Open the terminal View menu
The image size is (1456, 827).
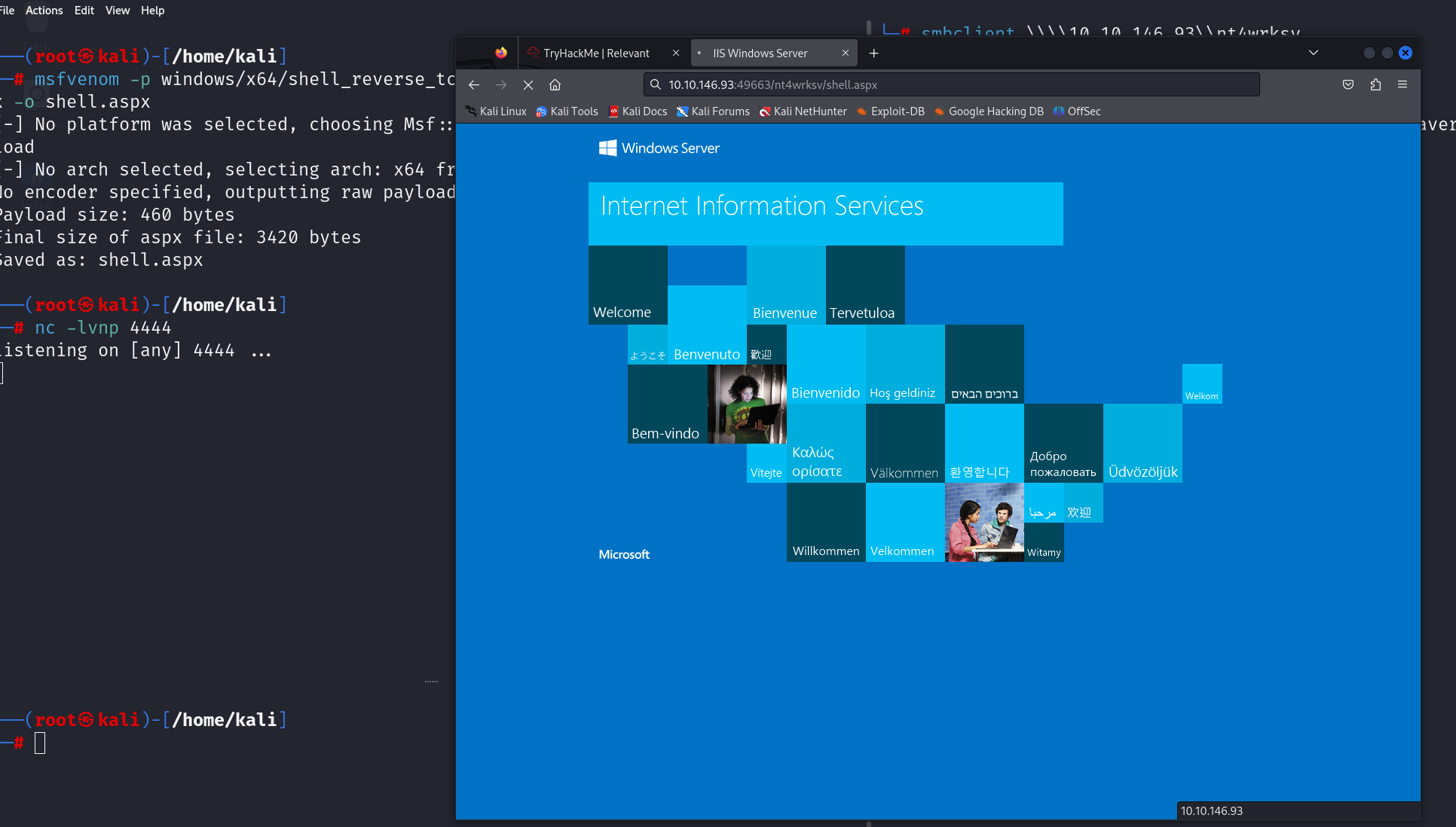(117, 11)
